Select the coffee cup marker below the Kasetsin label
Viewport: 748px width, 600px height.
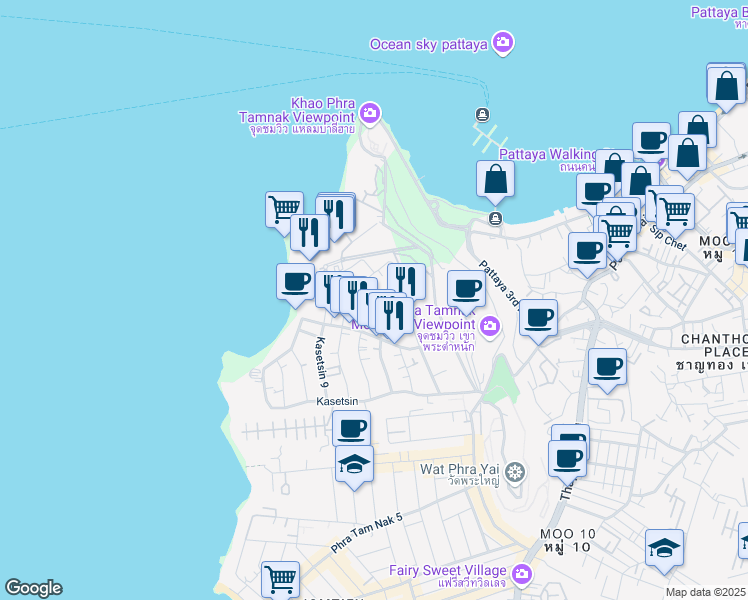pos(352,428)
